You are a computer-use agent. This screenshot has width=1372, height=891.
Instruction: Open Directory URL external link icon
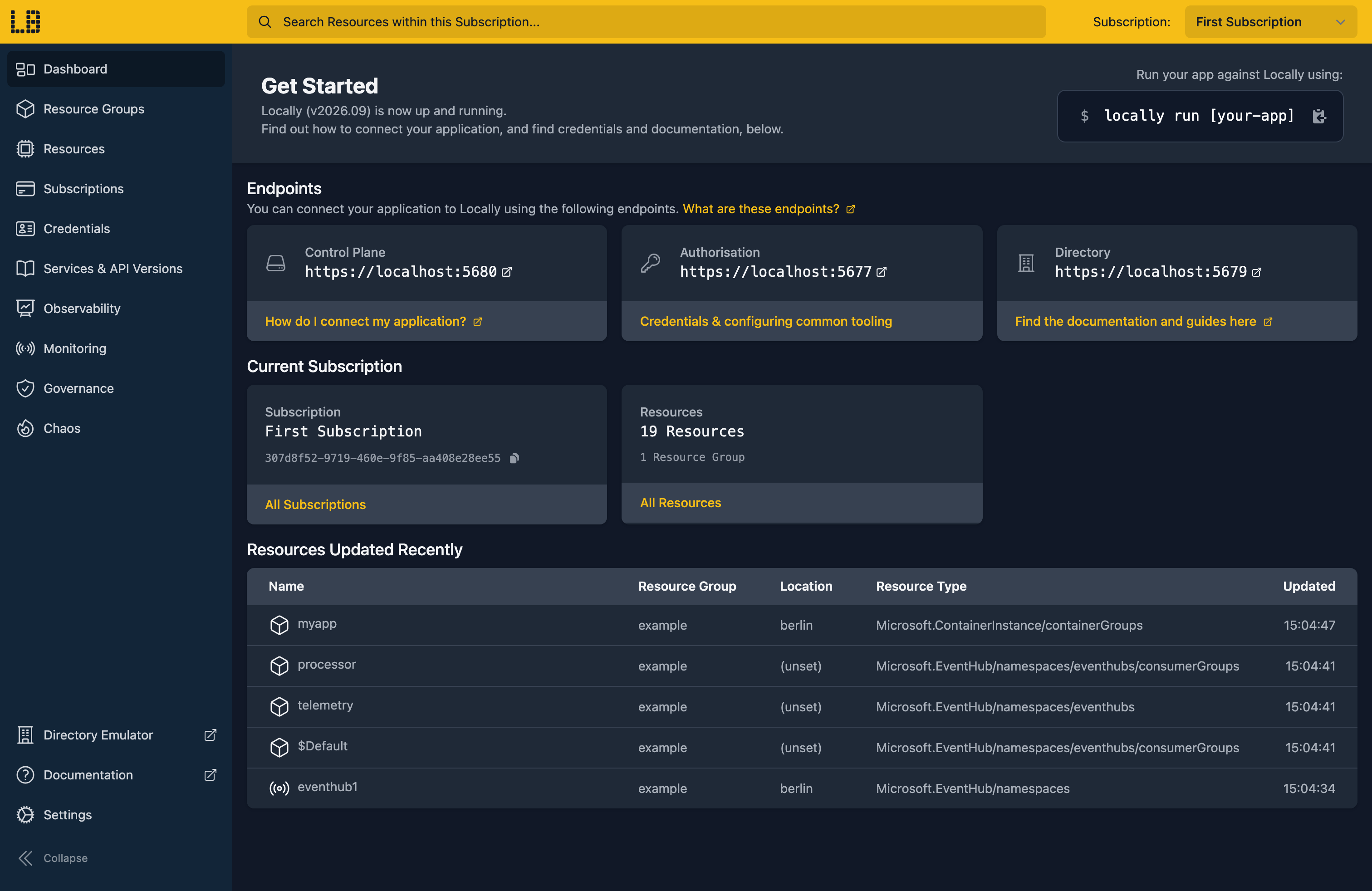tap(1257, 271)
